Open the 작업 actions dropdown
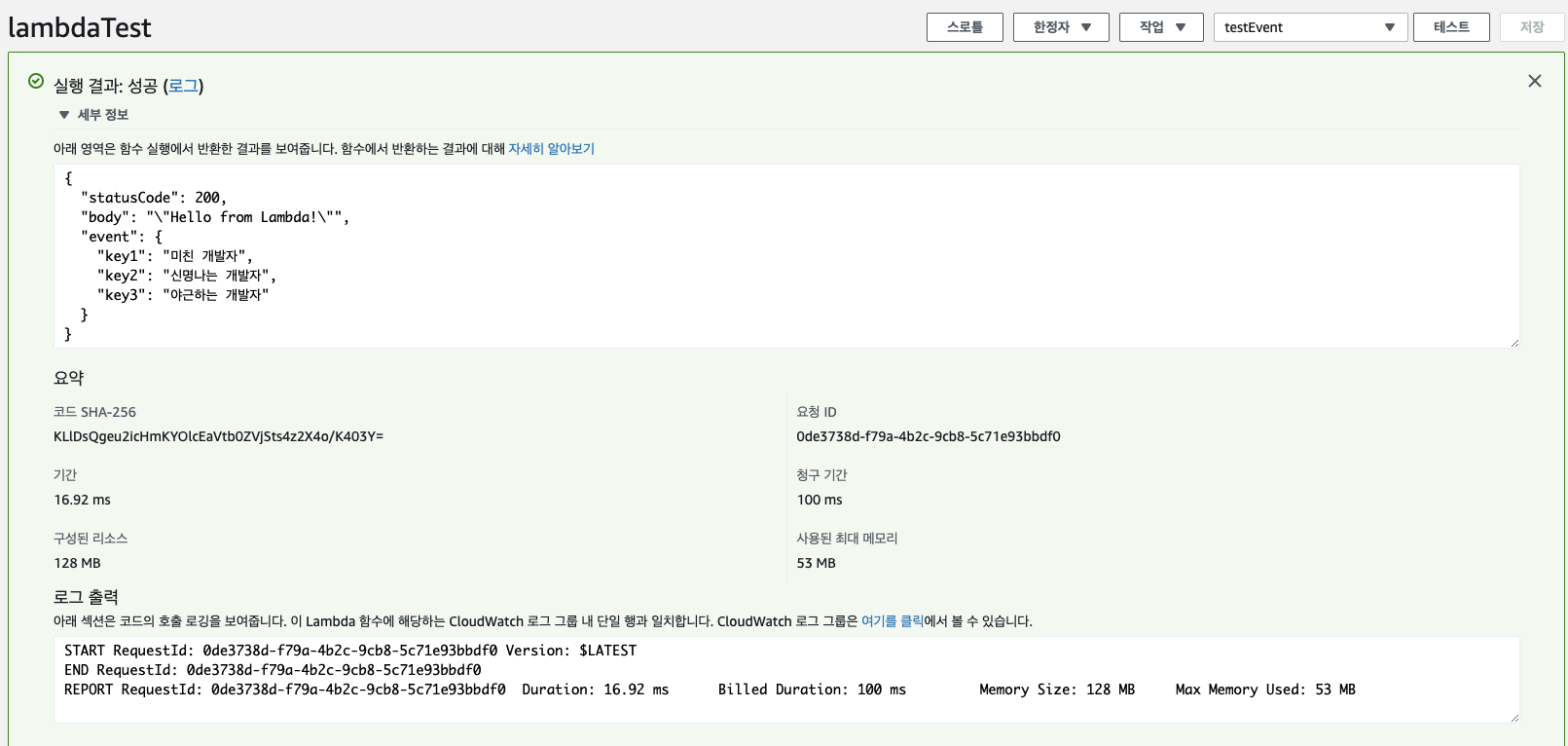Image resolution: width=1568 pixels, height=746 pixels. tap(1161, 27)
